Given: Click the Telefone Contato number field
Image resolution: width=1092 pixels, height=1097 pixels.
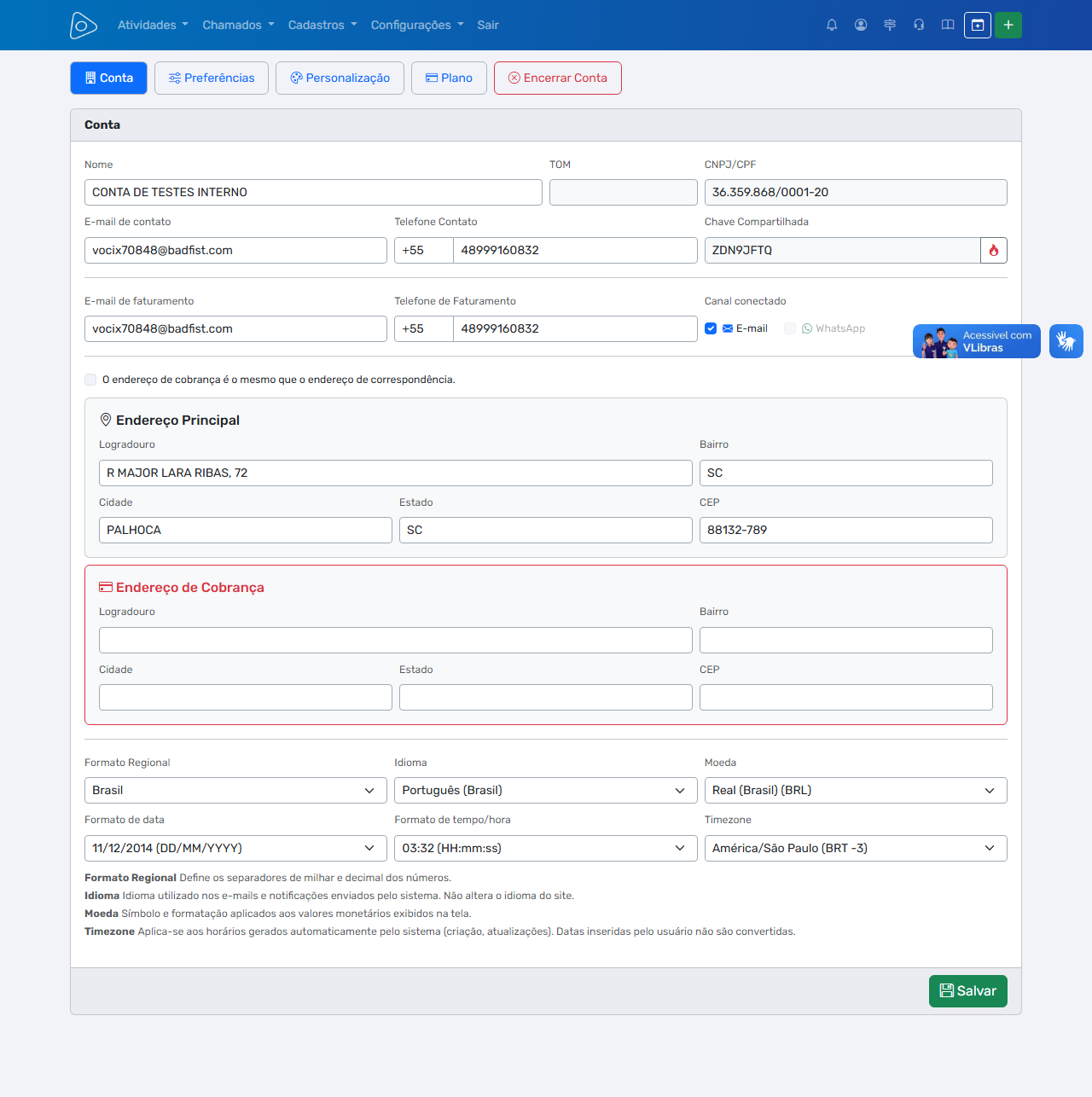Looking at the screenshot, I should (575, 250).
